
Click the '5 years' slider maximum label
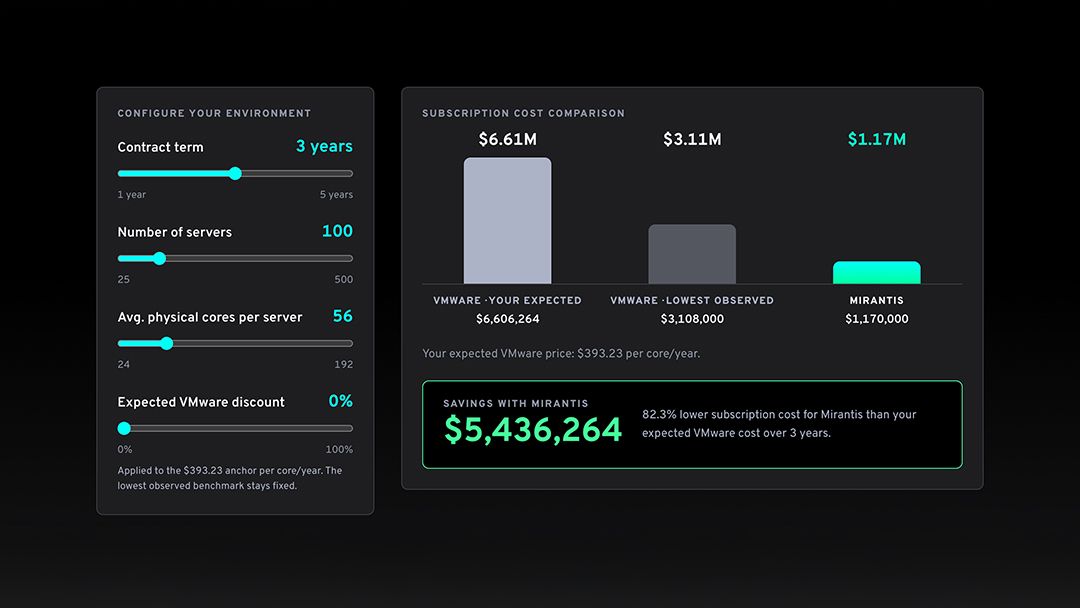pos(335,194)
